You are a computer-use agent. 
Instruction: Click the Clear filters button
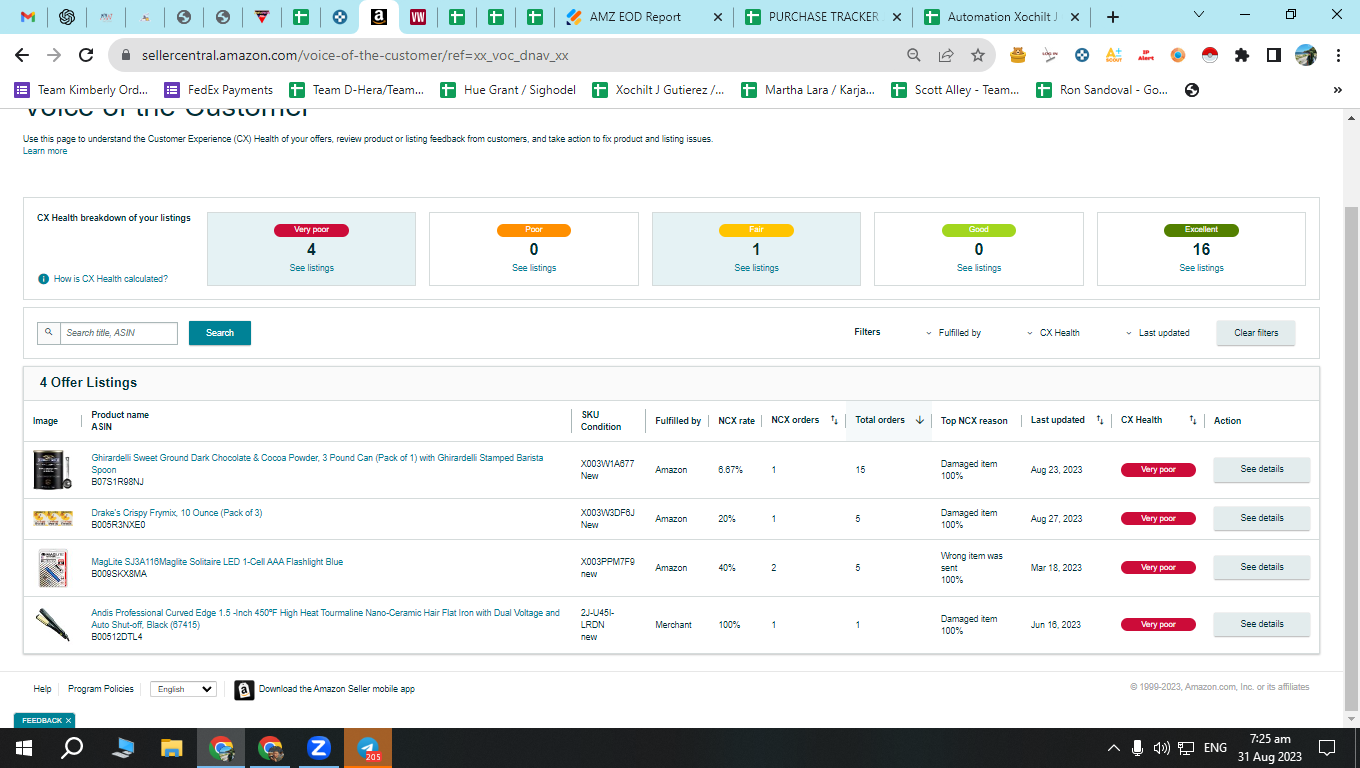(1256, 333)
